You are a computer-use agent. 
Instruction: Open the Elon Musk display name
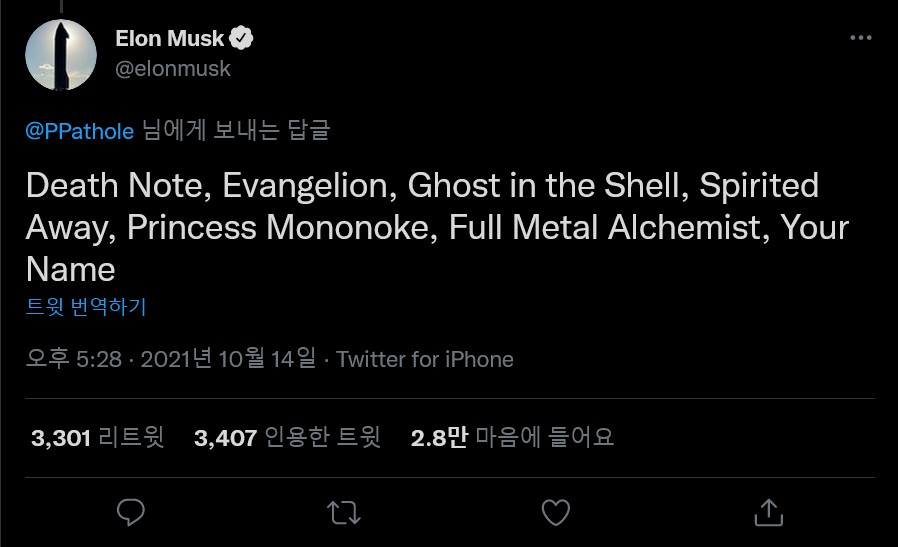coord(169,39)
